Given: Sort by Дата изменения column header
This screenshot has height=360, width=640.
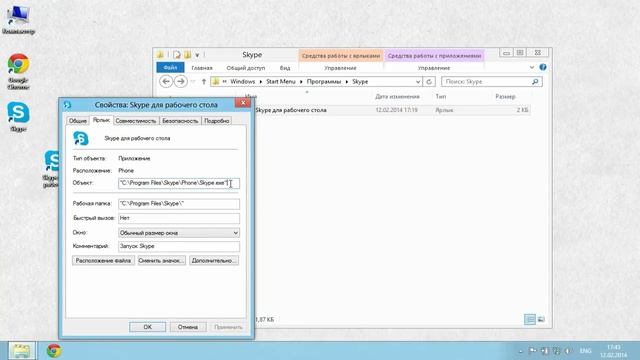Looking at the screenshot, I should pyautogui.click(x=397, y=97).
